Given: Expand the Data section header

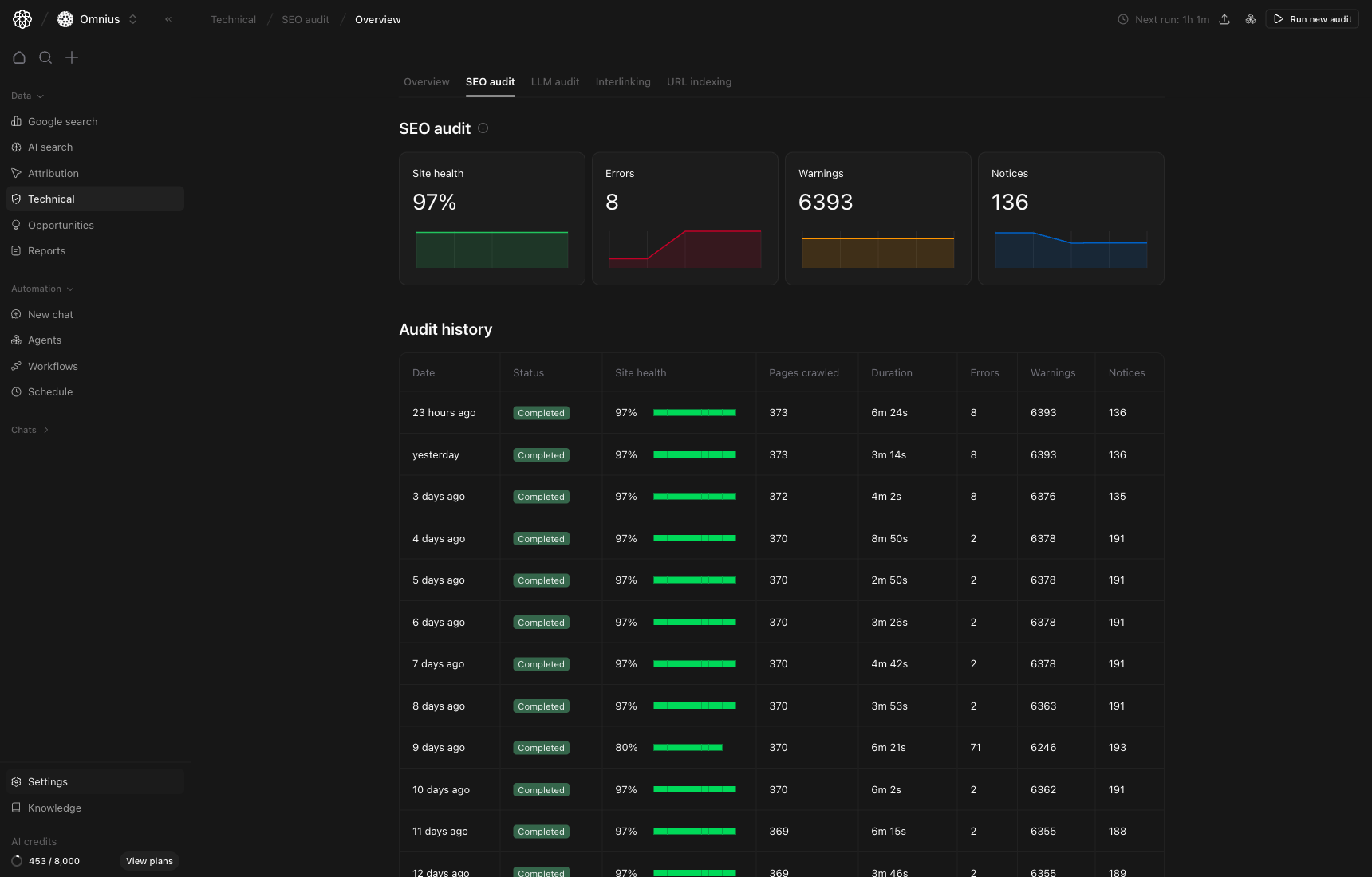Looking at the screenshot, I should click(26, 96).
